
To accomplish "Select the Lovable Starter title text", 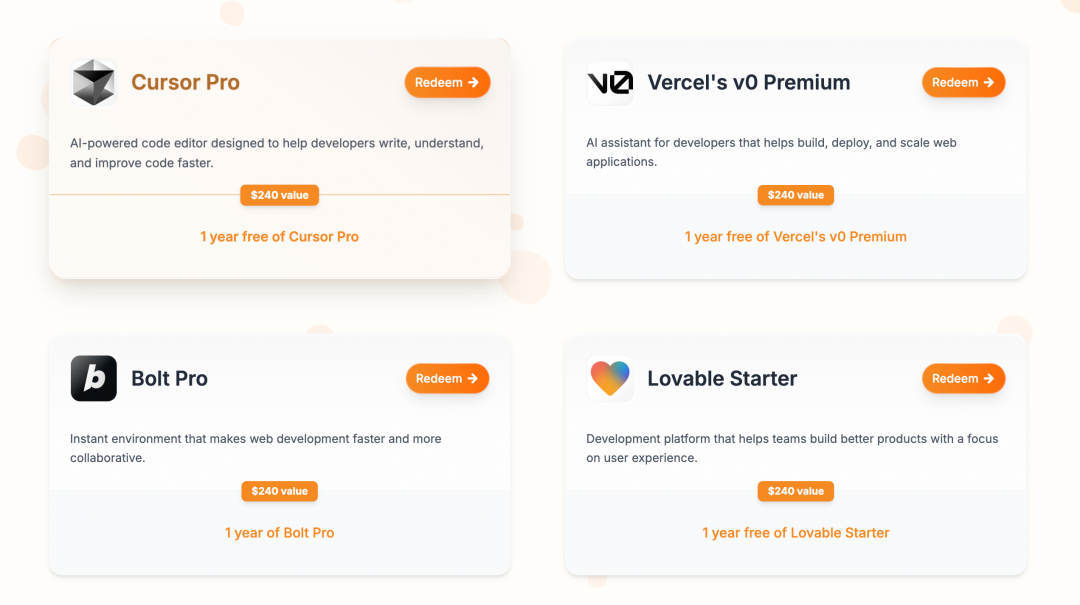I will [x=722, y=378].
